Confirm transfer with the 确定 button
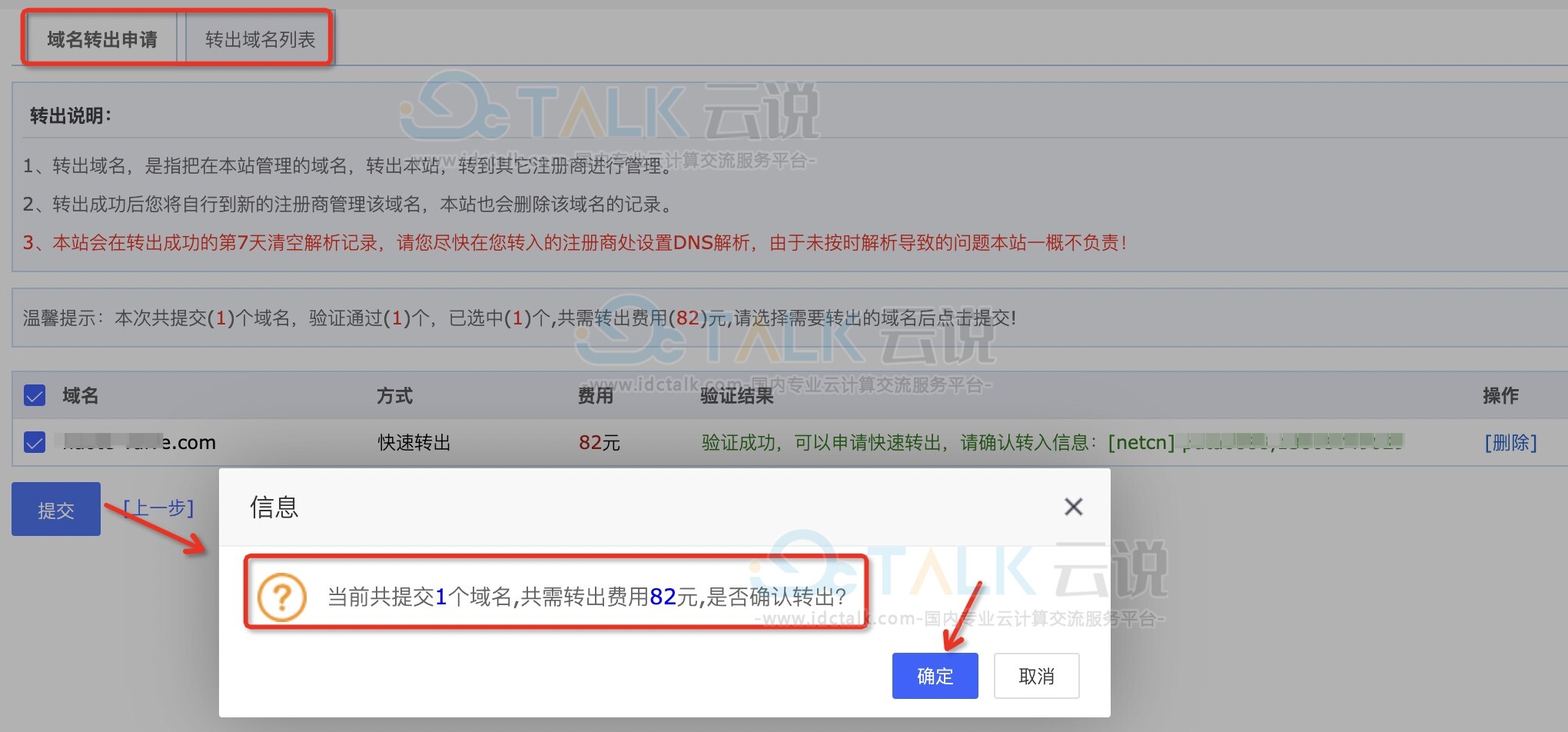1568x732 pixels. [935, 676]
